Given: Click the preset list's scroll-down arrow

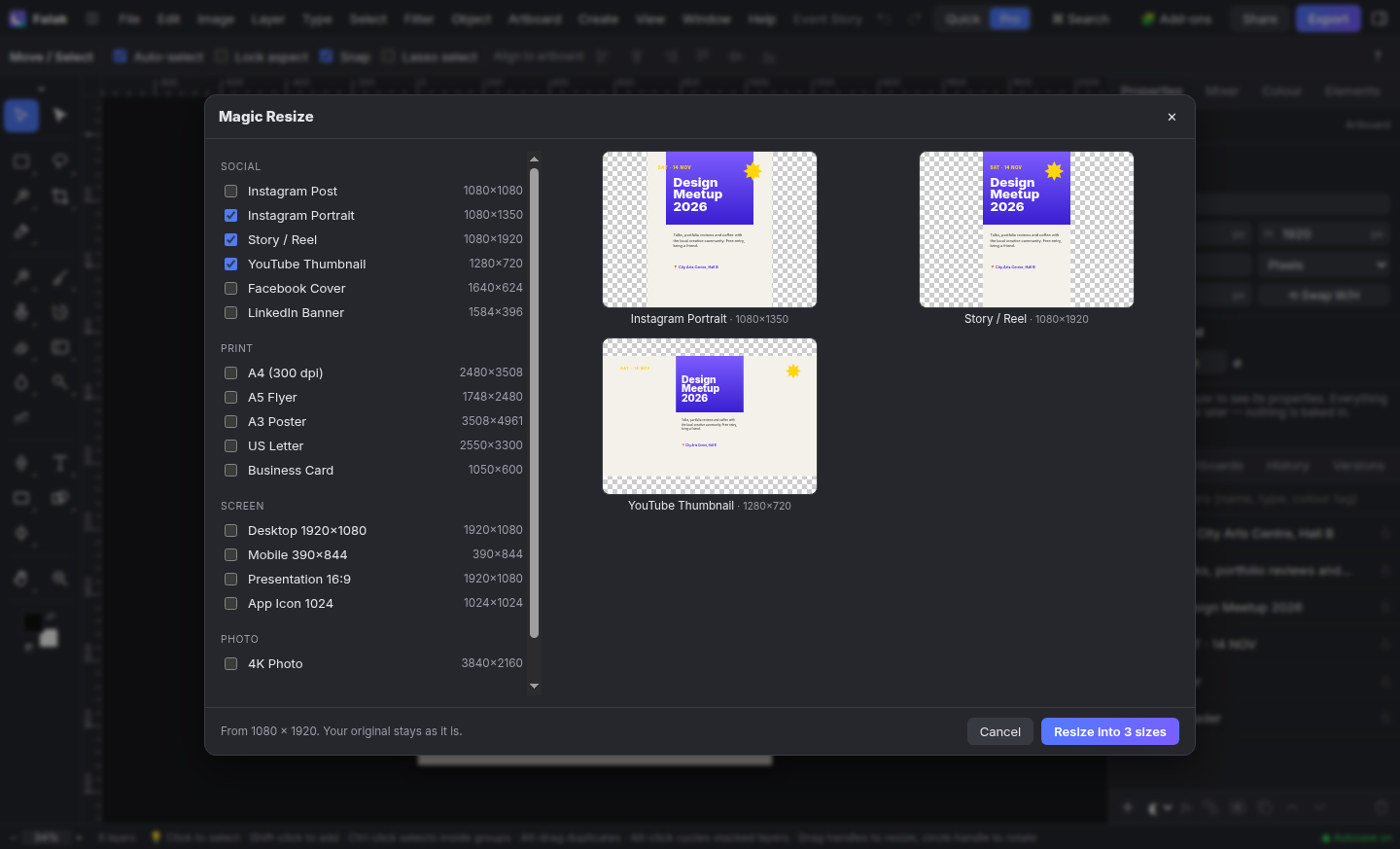Looking at the screenshot, I should (534, 686).
